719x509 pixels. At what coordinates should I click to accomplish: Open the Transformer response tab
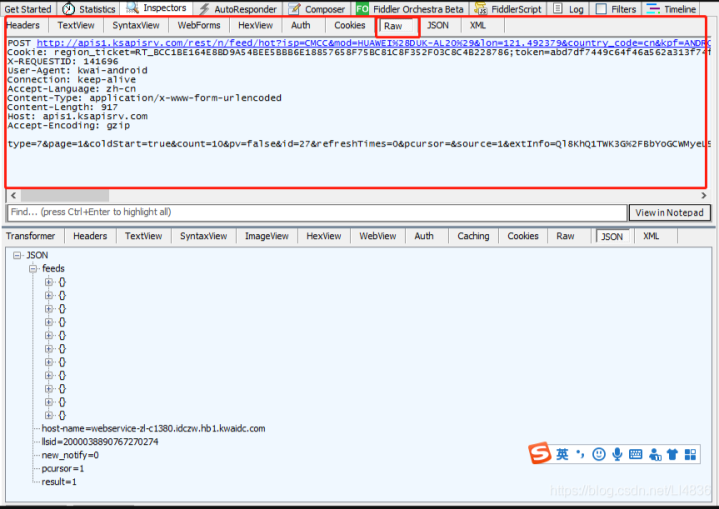30,236
